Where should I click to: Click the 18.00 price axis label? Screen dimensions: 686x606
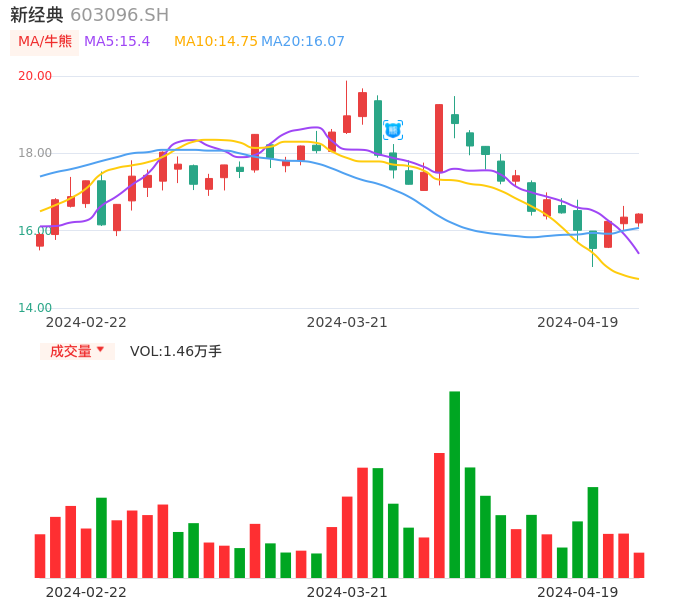pyautogui.click(x=35, y=153)
